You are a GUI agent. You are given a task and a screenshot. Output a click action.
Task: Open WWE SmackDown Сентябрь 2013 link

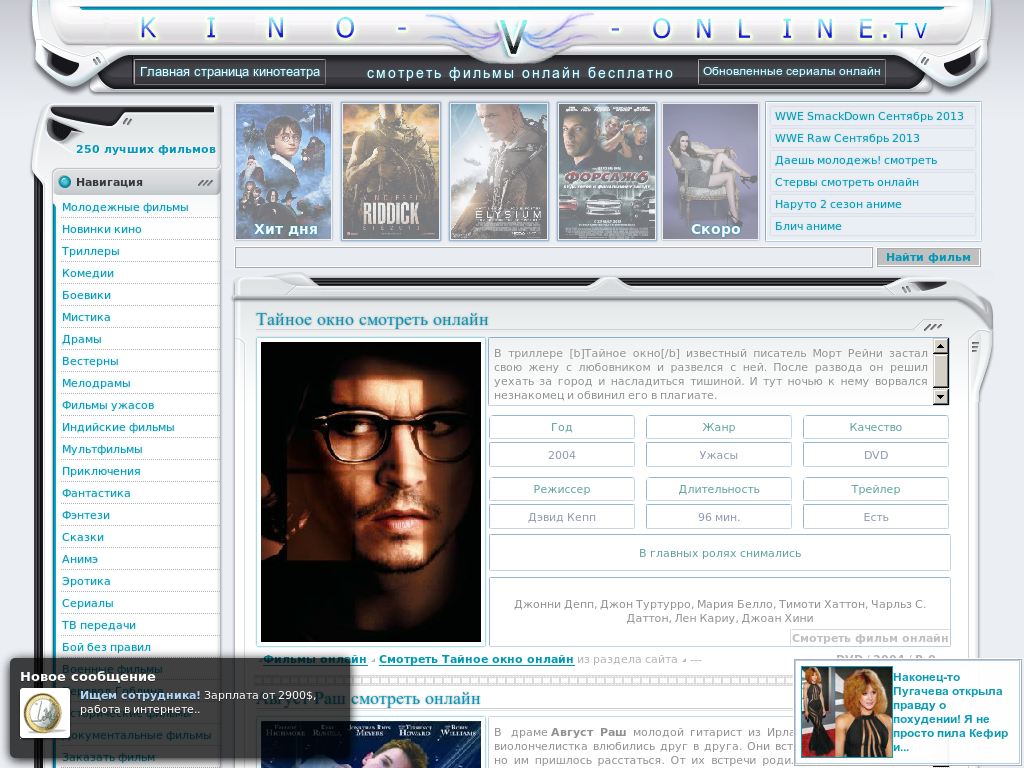(869, 116)
